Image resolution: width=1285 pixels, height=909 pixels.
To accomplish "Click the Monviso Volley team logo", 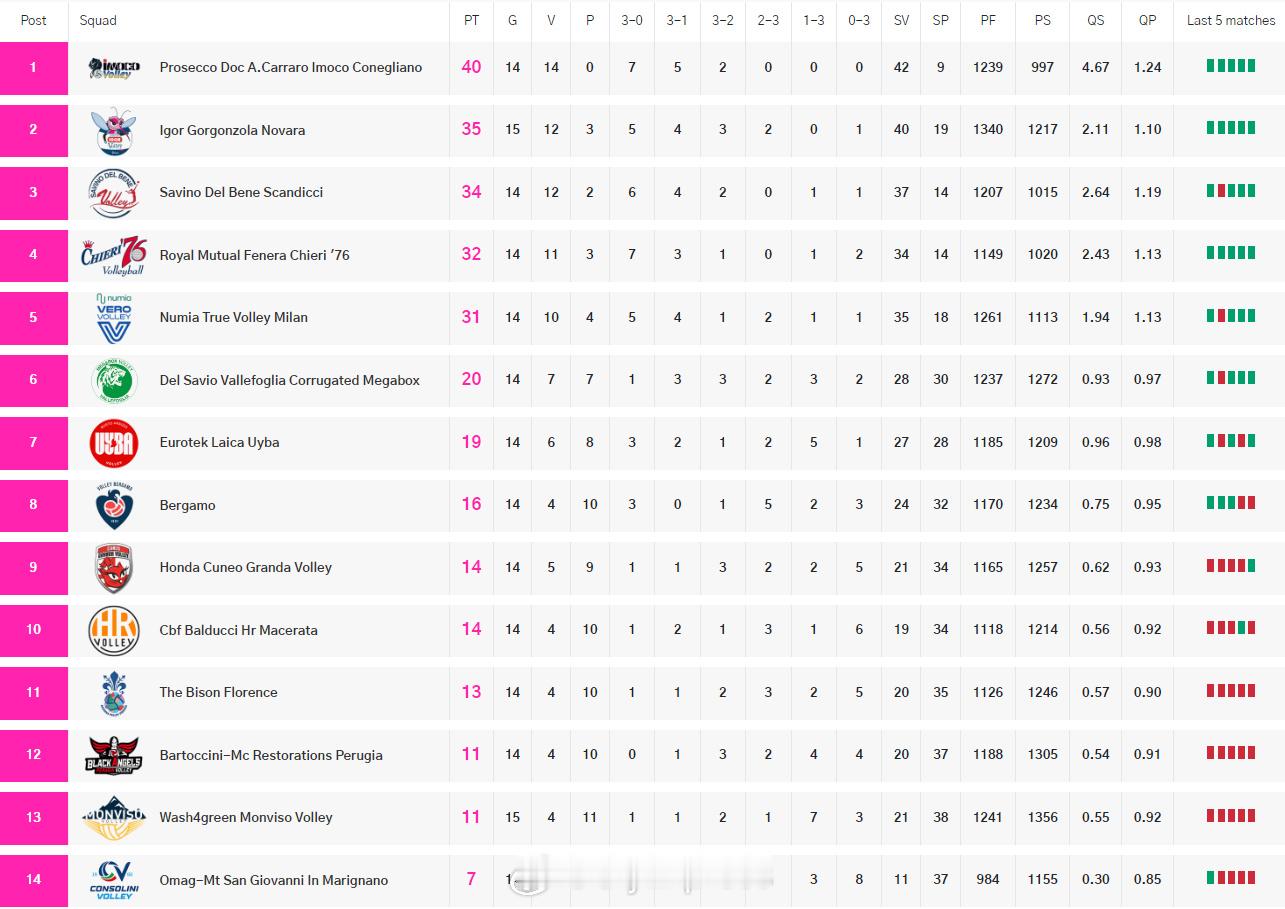I will (x=114, y=818).
